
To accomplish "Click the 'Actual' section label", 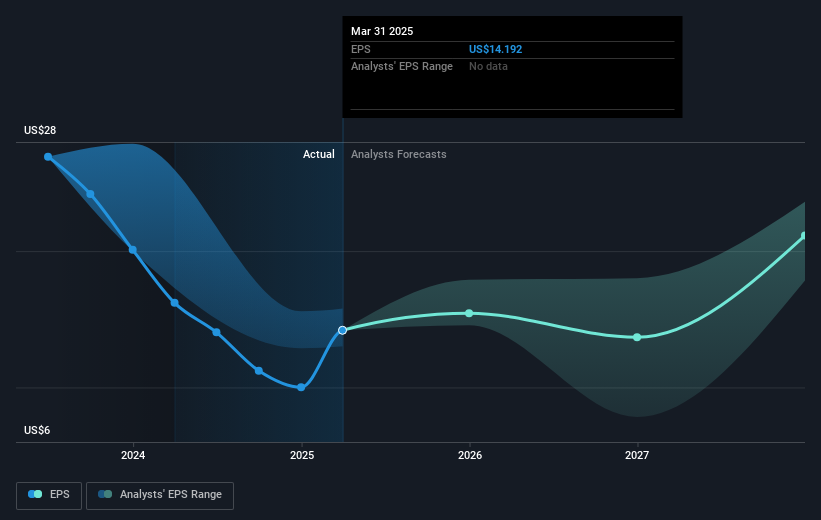I will pos(318,154).
